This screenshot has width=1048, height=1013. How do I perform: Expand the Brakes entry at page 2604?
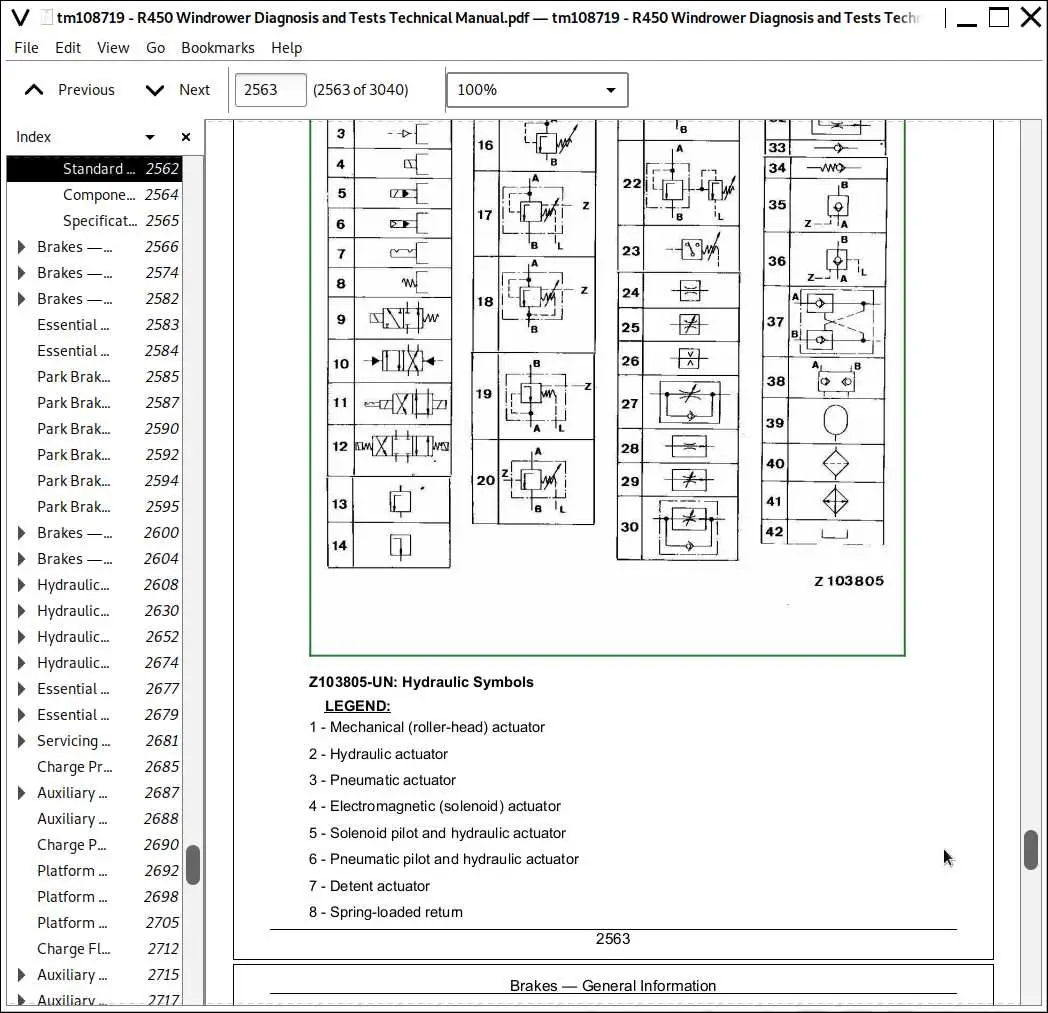[21, 559]
